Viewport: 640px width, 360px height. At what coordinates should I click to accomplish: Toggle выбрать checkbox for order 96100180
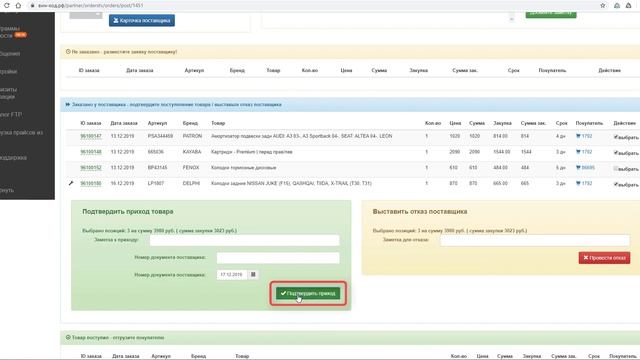(616, 184)
